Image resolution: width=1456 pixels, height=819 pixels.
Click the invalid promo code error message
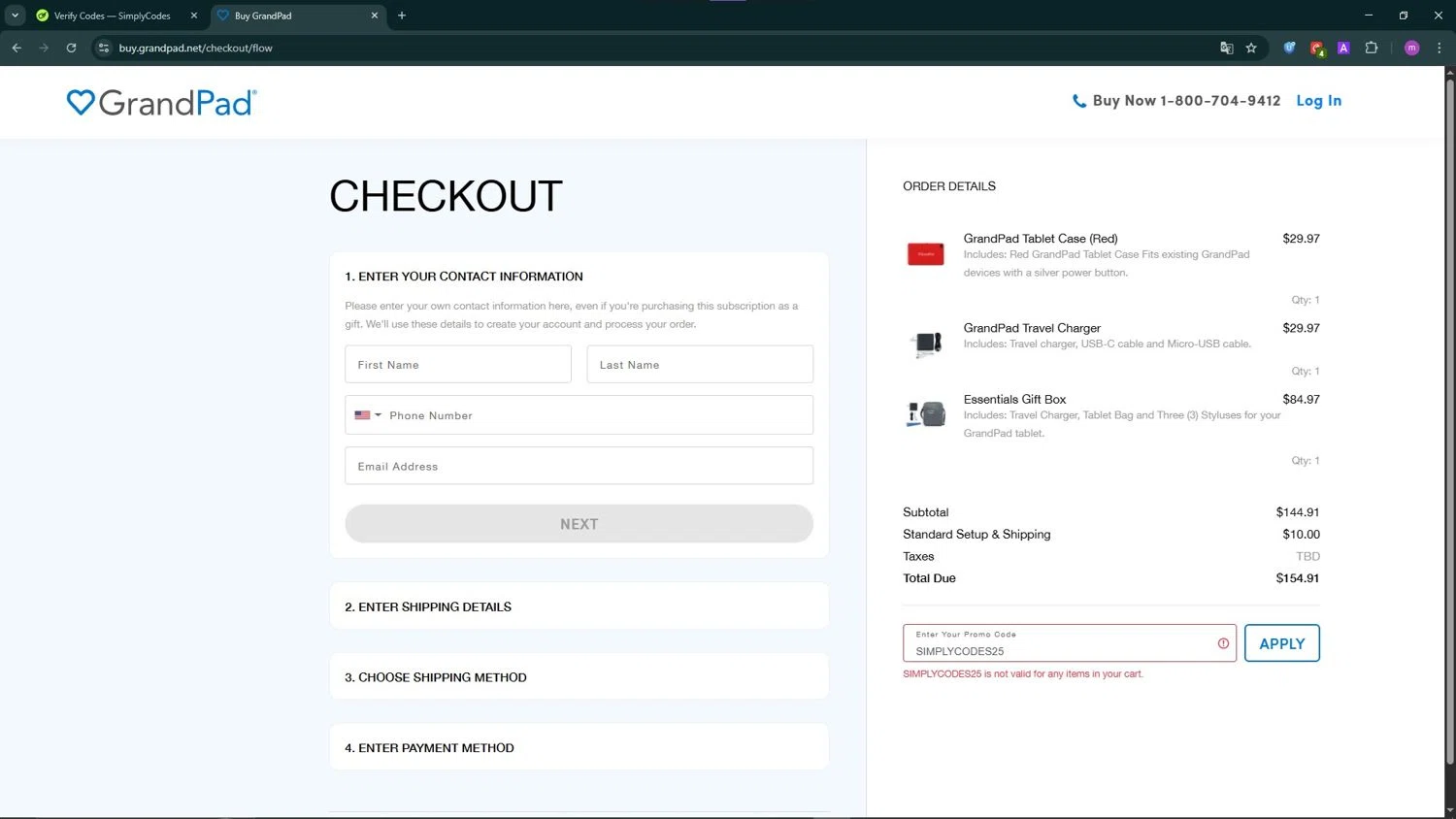[1023, 673]
